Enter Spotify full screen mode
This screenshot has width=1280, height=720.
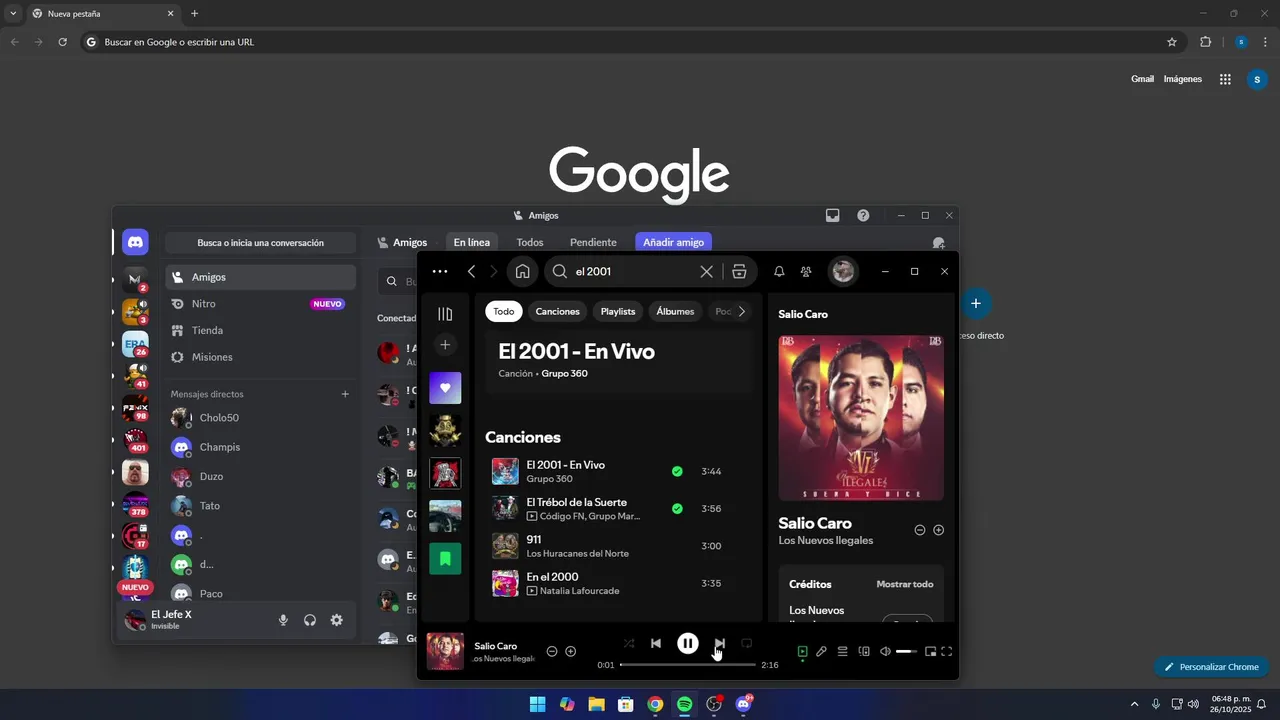coord(947,652)
